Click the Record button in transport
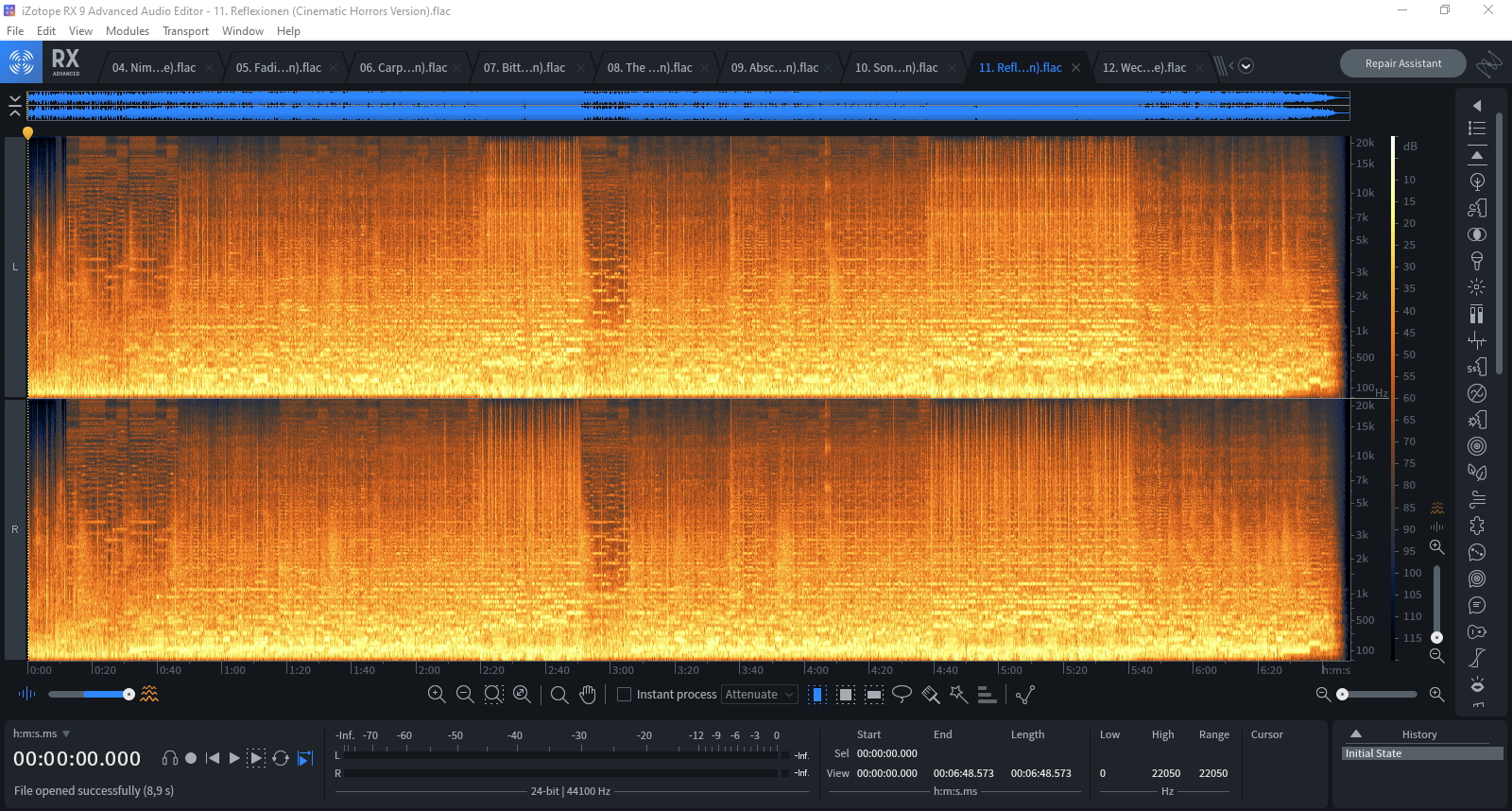This screenshot has width=1512, height=811. (x=191, y=758)
